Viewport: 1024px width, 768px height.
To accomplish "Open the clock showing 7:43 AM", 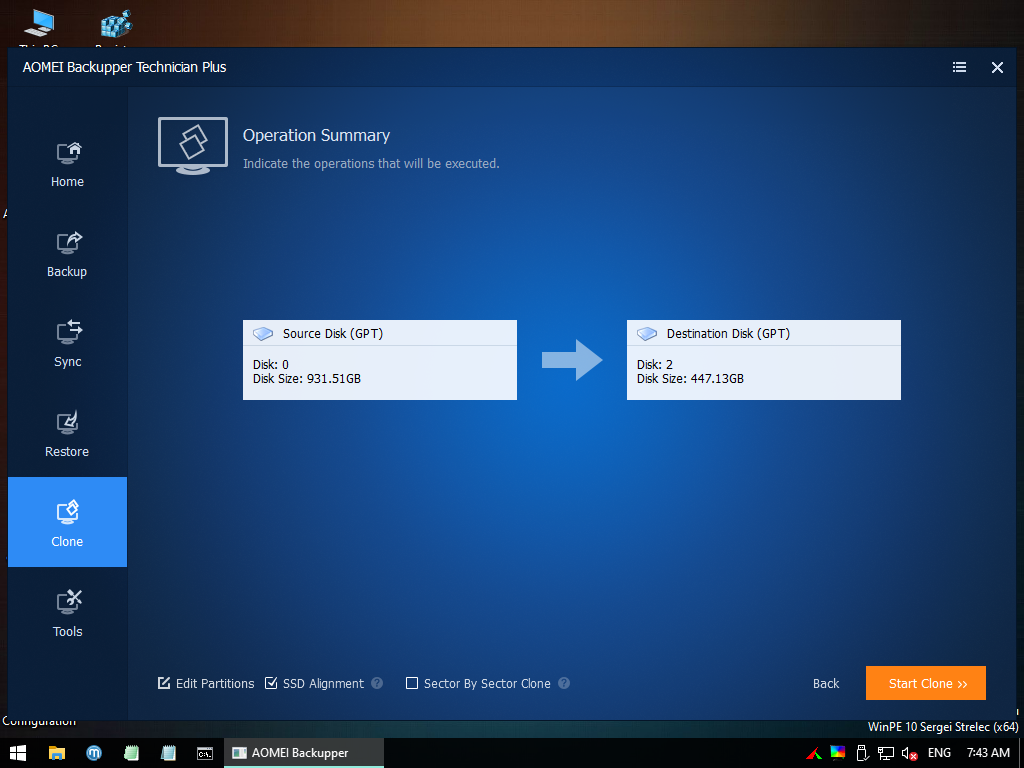I will 988,753.
